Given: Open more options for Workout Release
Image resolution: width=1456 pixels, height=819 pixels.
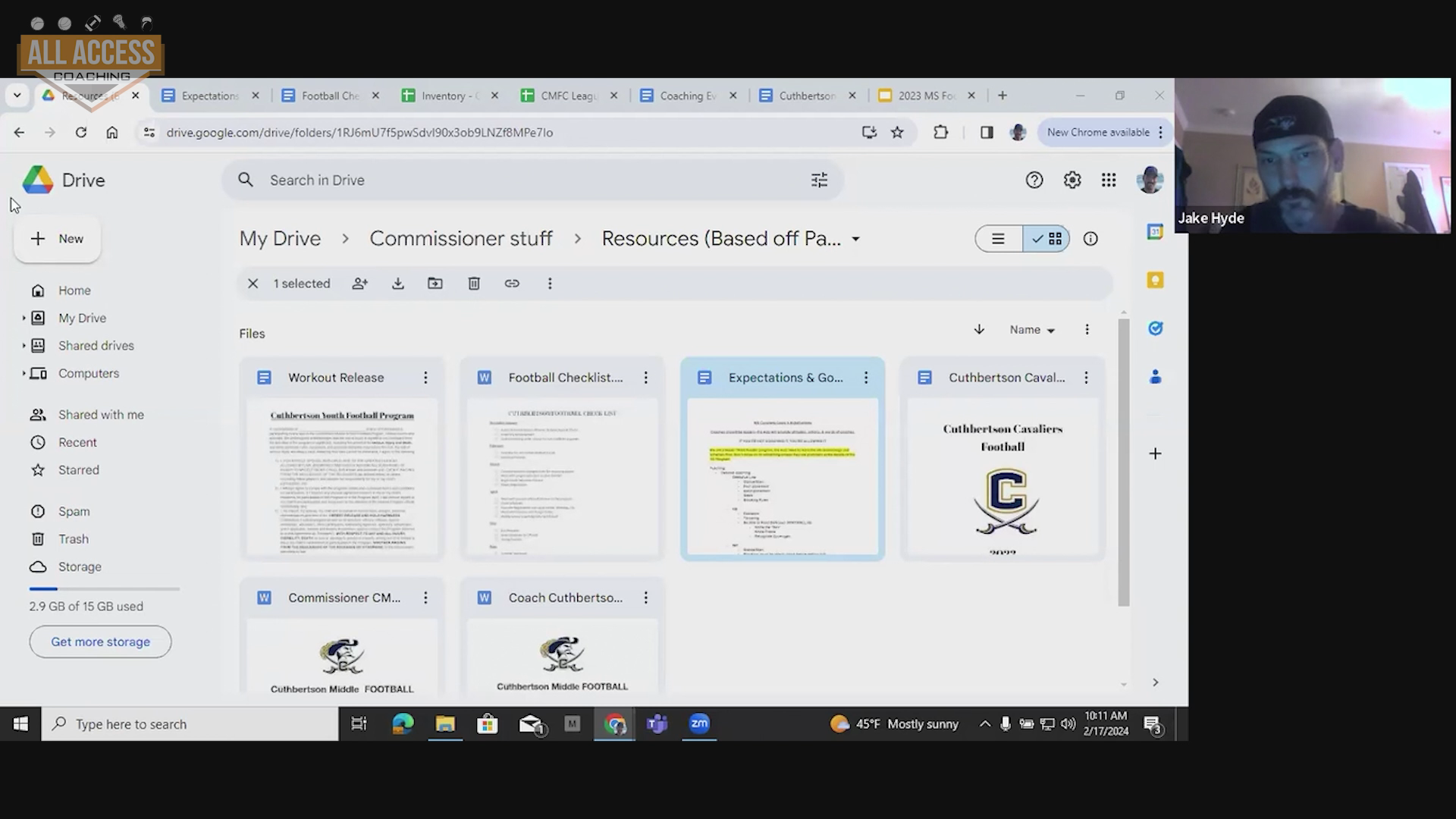Looking at the screenshot, I should tap(425, 378).
